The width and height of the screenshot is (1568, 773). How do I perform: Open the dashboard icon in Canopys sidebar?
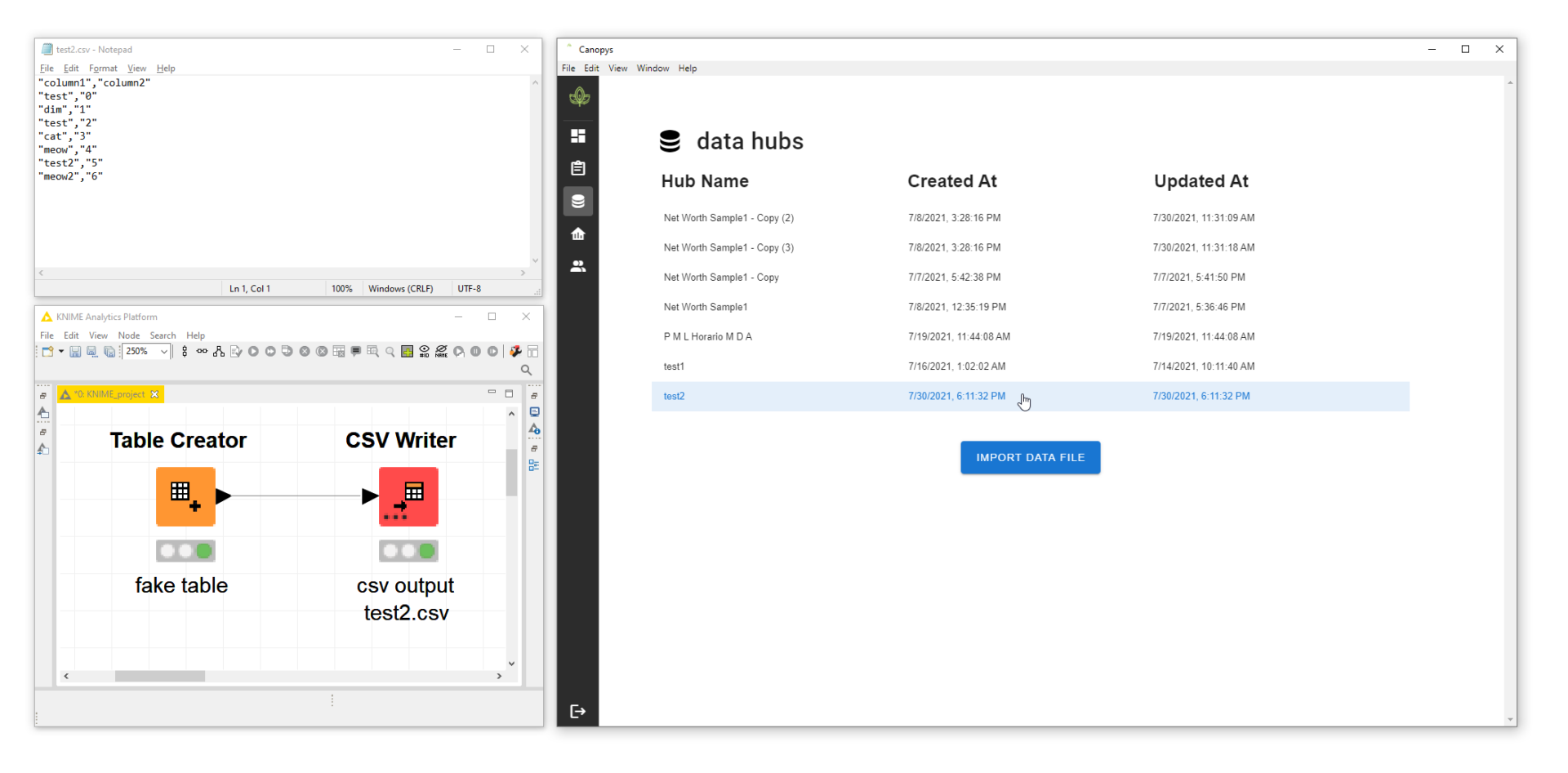click(x=578, y=135)
